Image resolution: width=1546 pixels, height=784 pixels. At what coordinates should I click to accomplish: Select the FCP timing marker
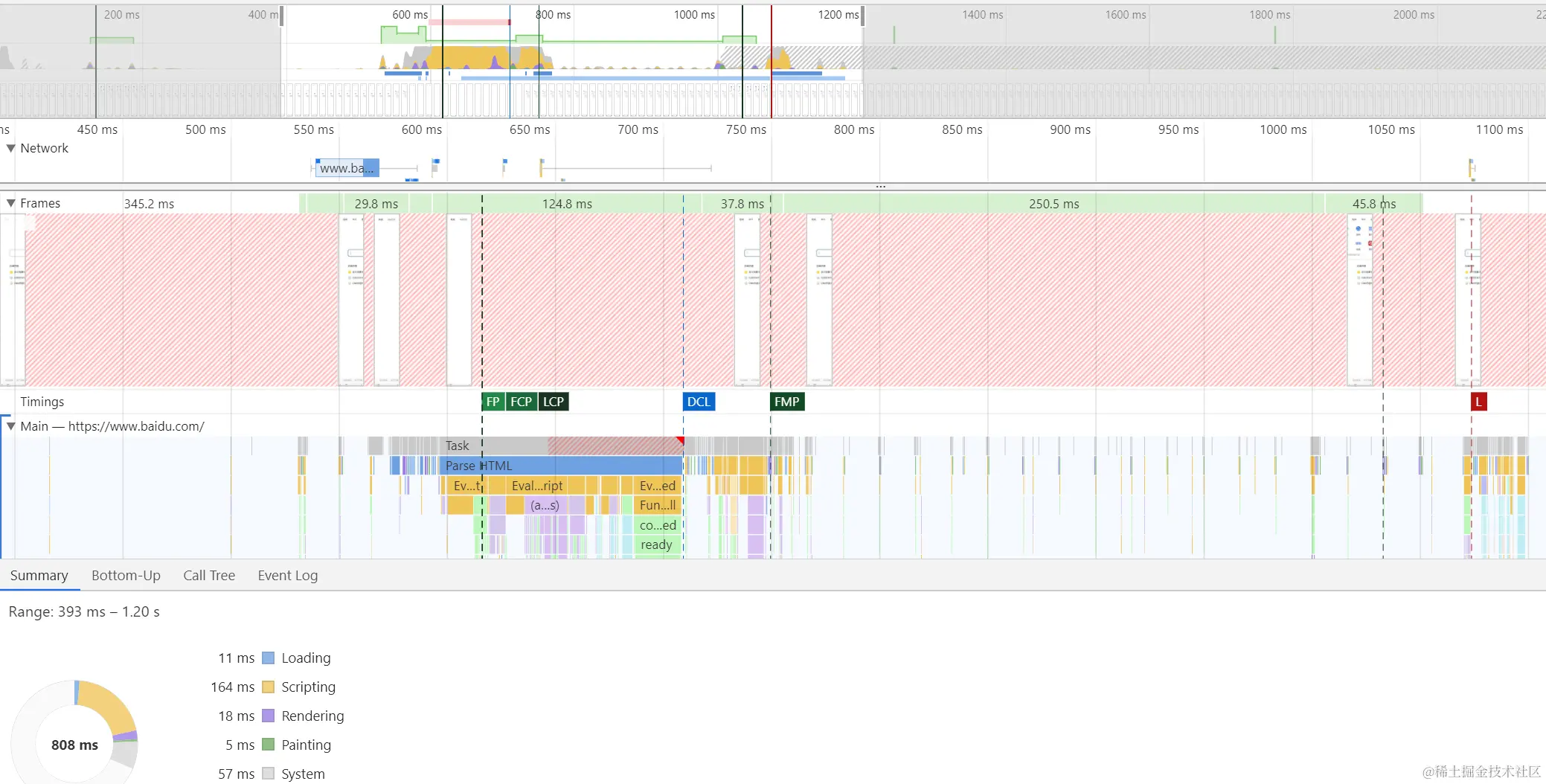coord(521,402)
